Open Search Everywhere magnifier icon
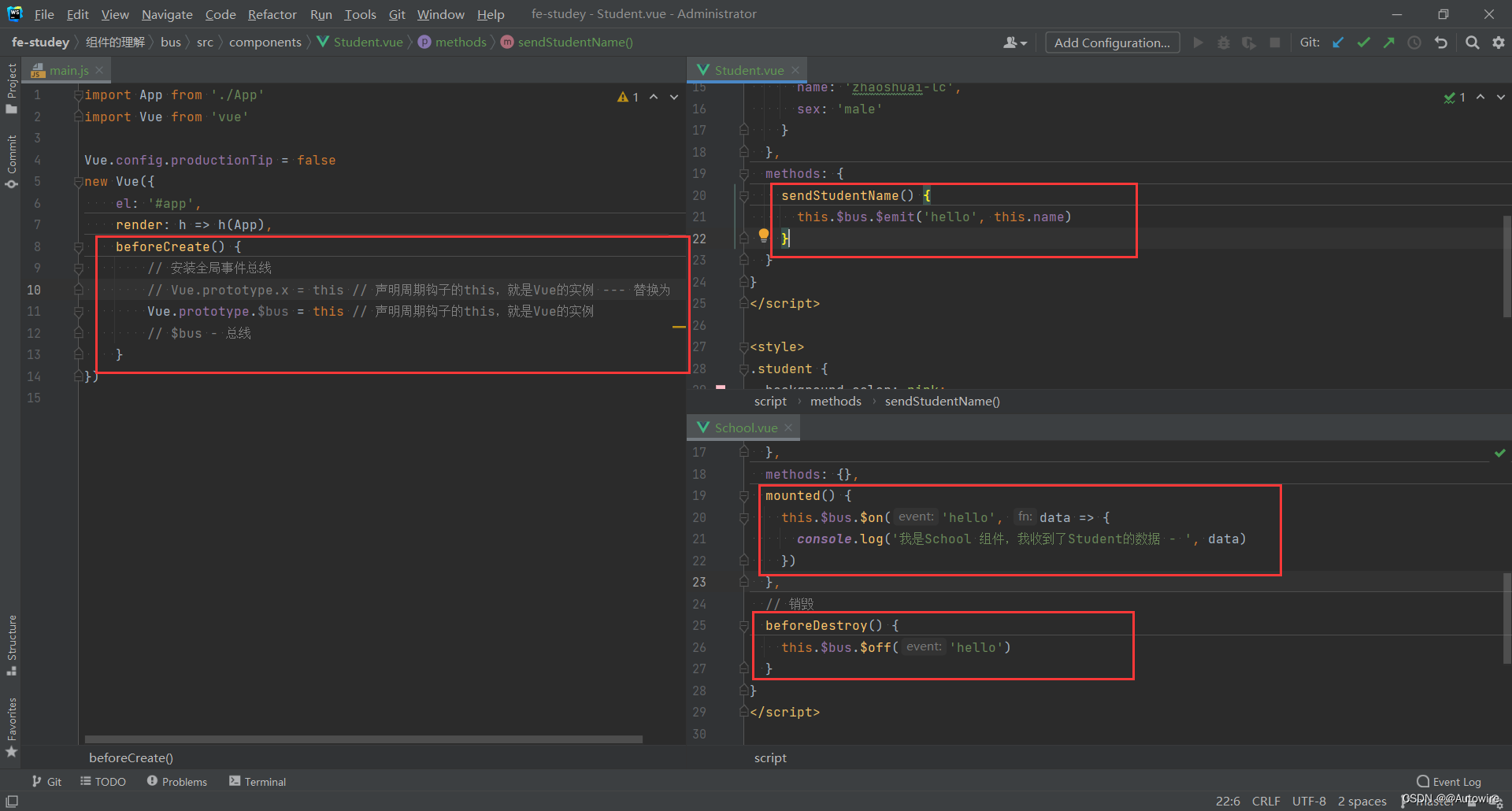This screenshot has height=811, width=1512. coord(1472,43)
